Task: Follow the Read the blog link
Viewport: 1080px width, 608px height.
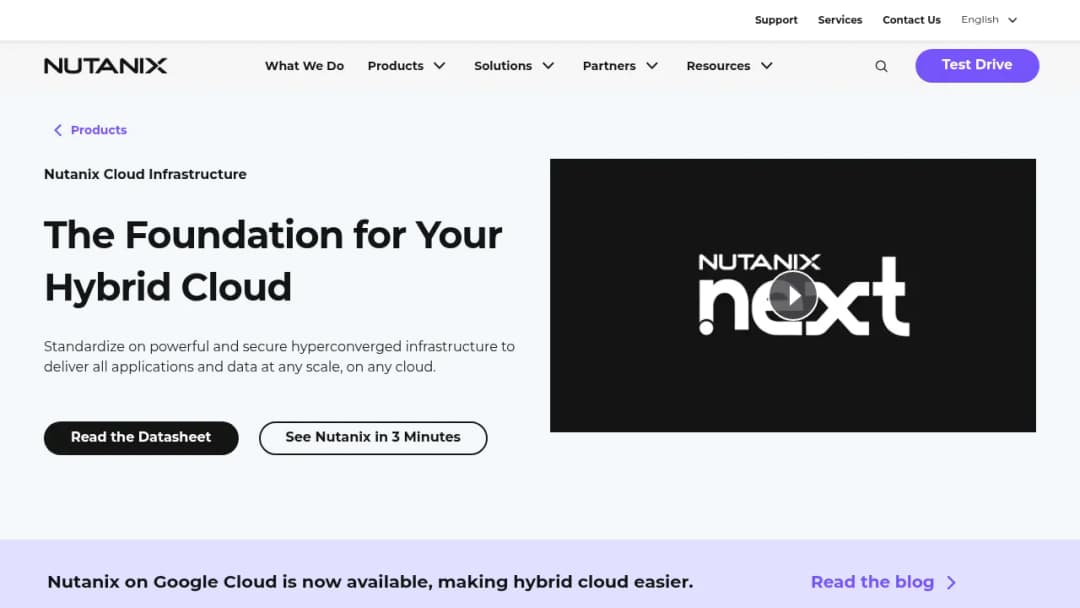Action: (x=872, y=583)
